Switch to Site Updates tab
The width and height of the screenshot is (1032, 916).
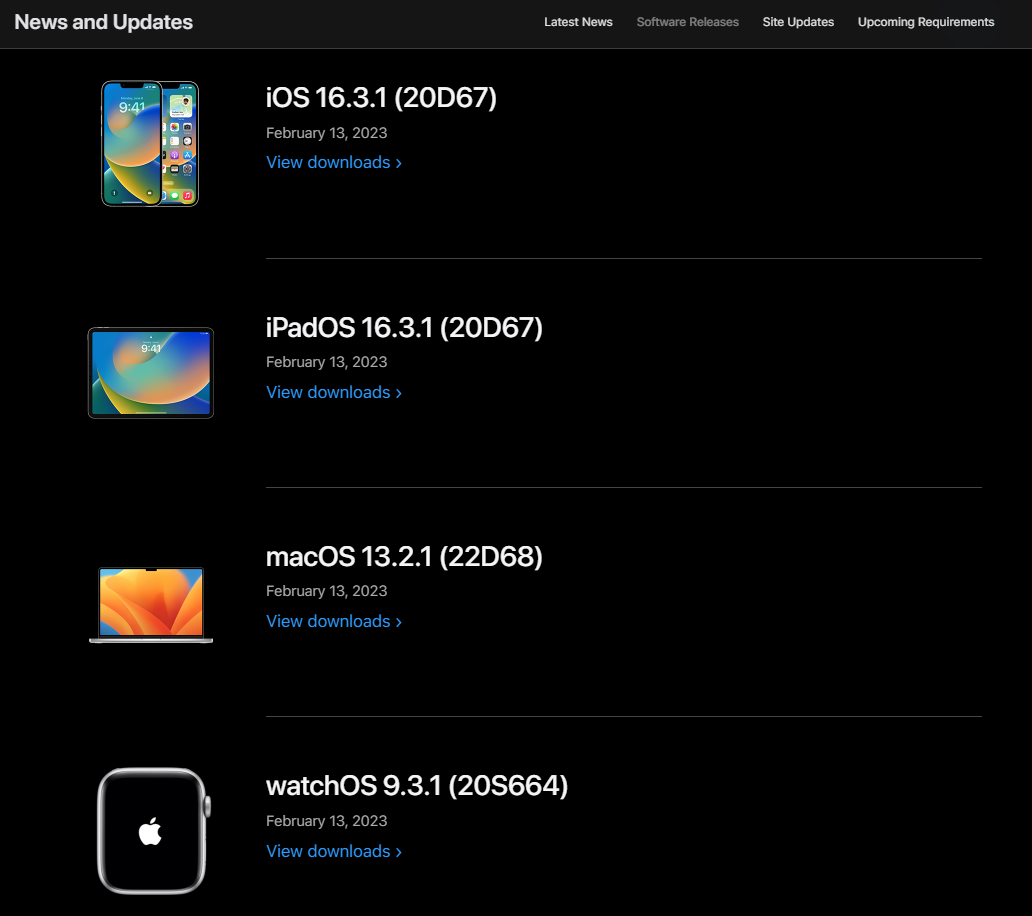[x=798, y=22]
